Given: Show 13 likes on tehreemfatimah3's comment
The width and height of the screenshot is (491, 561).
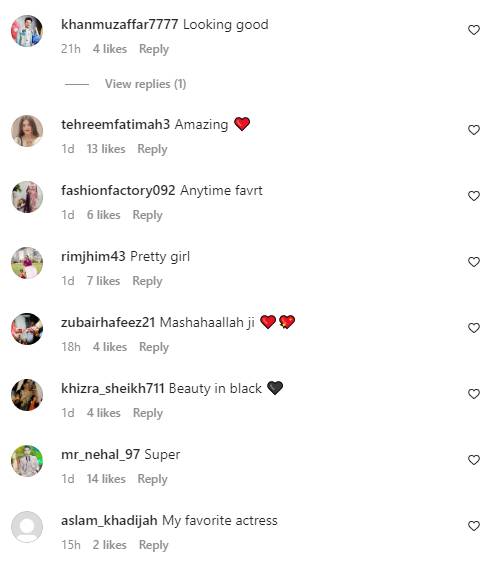Looking at the screenshot, I should (106, 149).
